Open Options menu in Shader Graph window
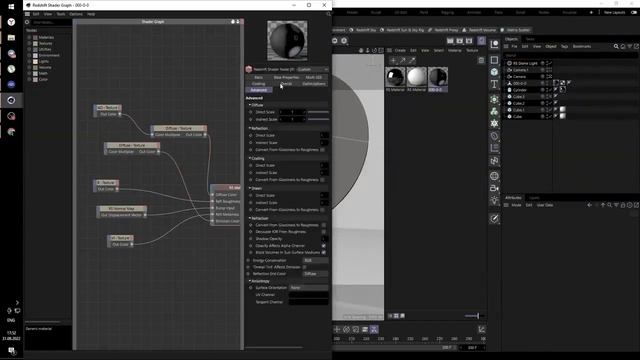Image resolution: width=640 pixels, height=360 pixels. (76, 14)
